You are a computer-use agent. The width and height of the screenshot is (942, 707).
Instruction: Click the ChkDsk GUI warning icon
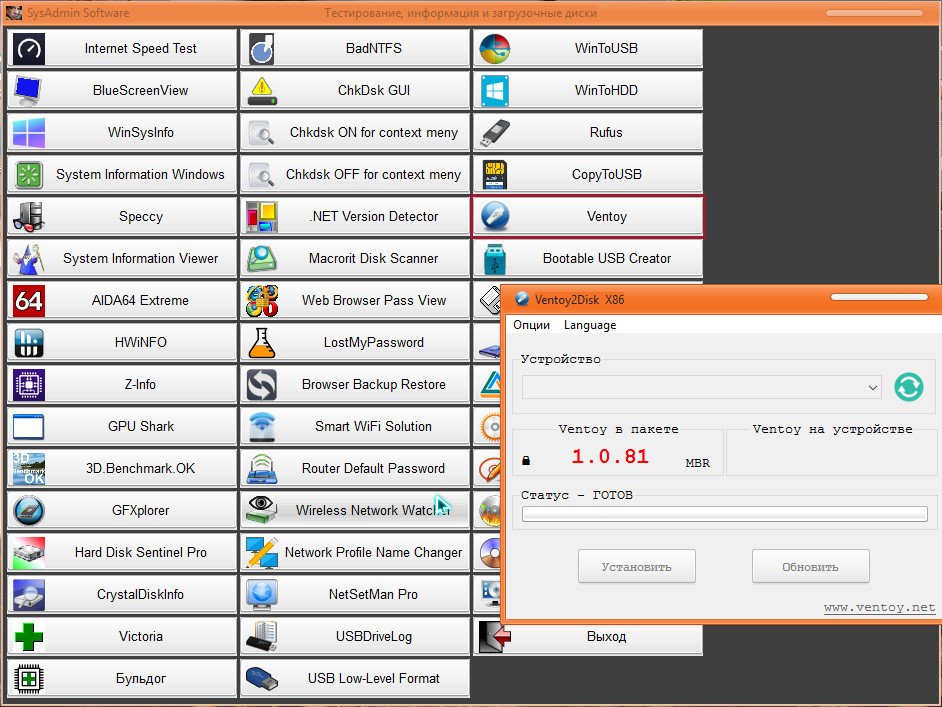point(262,91)
